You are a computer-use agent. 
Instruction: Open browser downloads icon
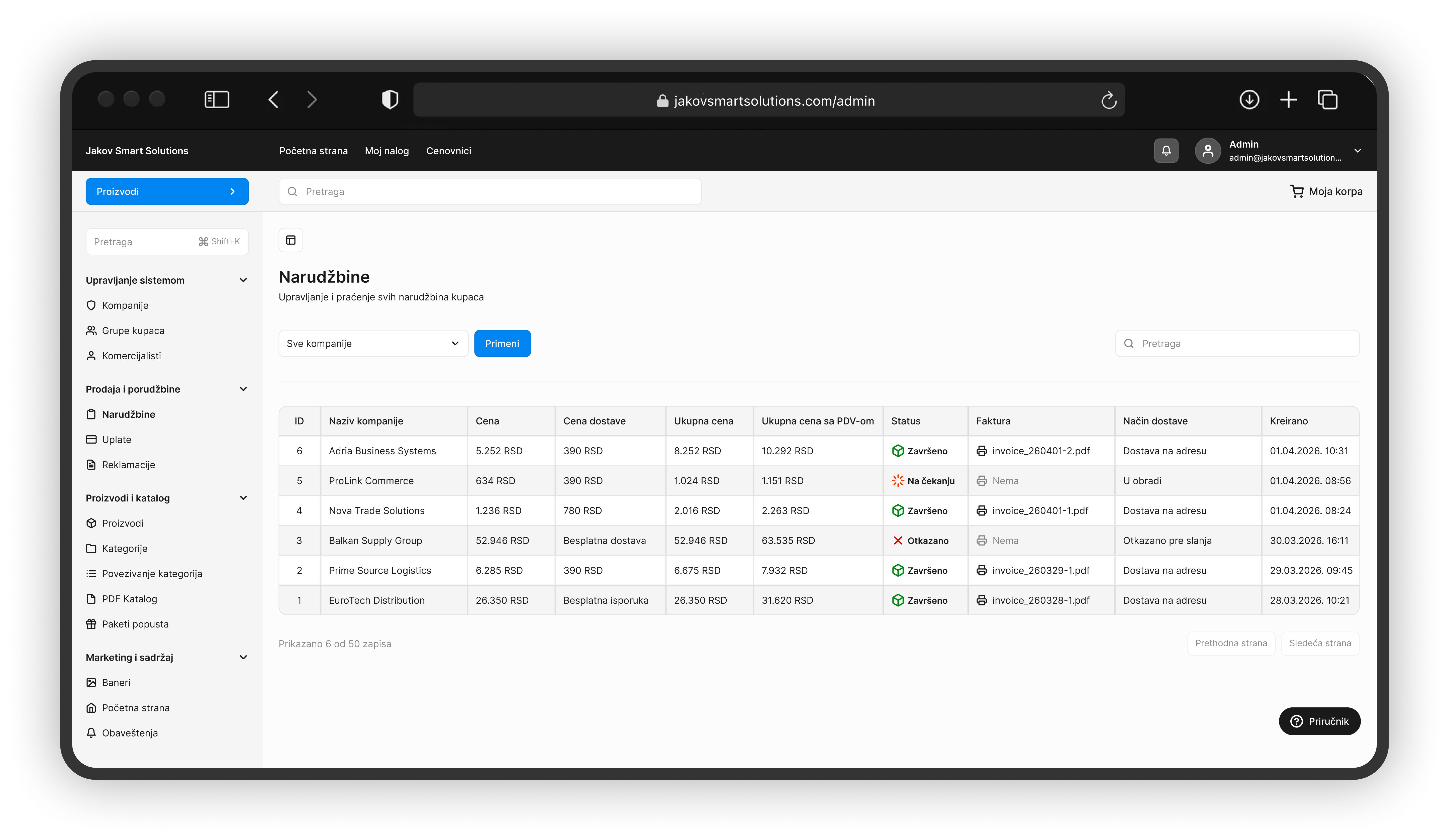1249,99
